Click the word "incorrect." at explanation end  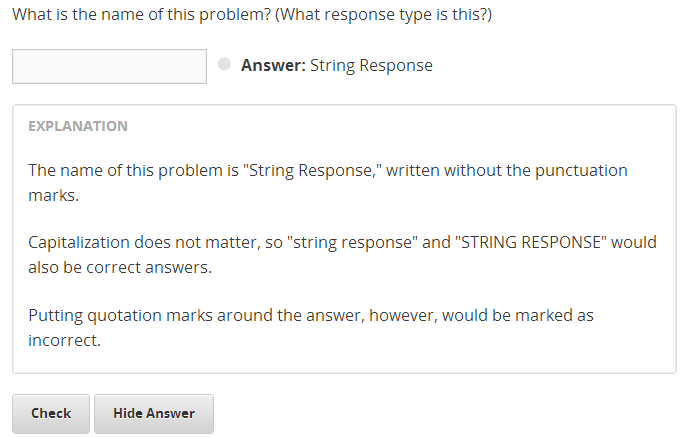[65, 340]
